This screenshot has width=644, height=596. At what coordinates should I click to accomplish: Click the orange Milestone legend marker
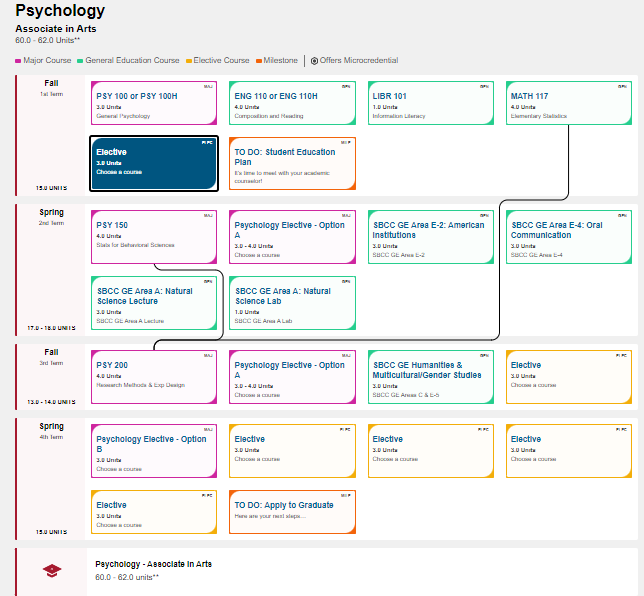point(258,61)
